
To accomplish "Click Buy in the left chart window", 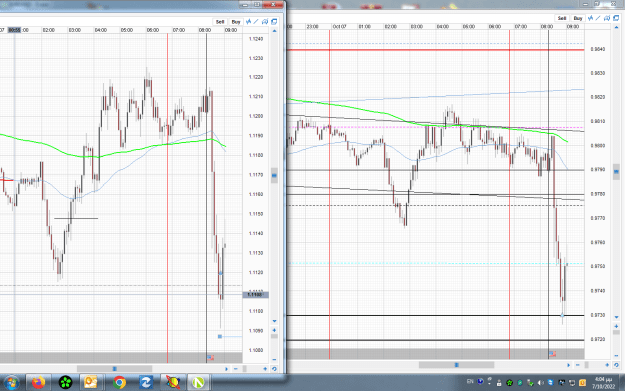I will point(236,22).
